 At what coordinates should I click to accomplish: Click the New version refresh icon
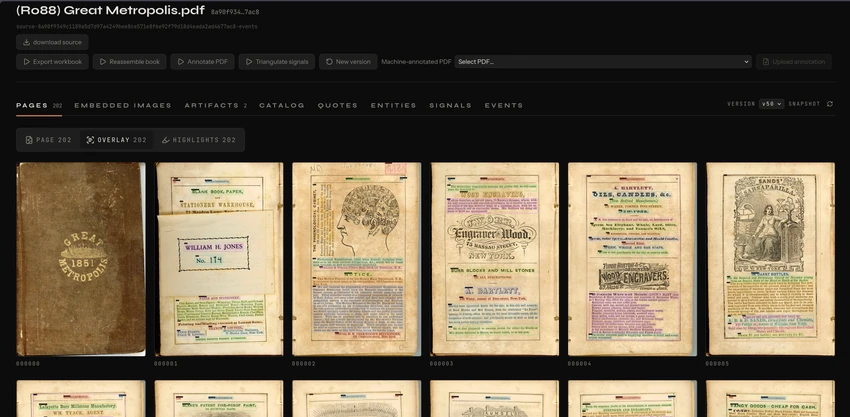pos(329,62)
